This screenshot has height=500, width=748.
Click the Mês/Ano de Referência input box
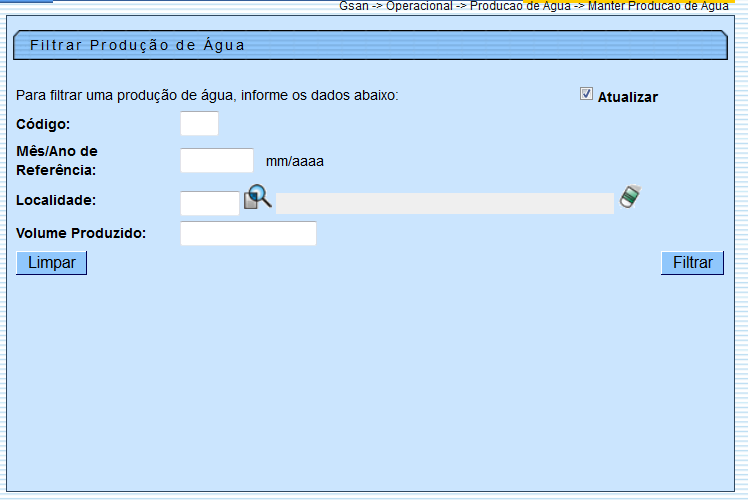(x=217, y=160)
